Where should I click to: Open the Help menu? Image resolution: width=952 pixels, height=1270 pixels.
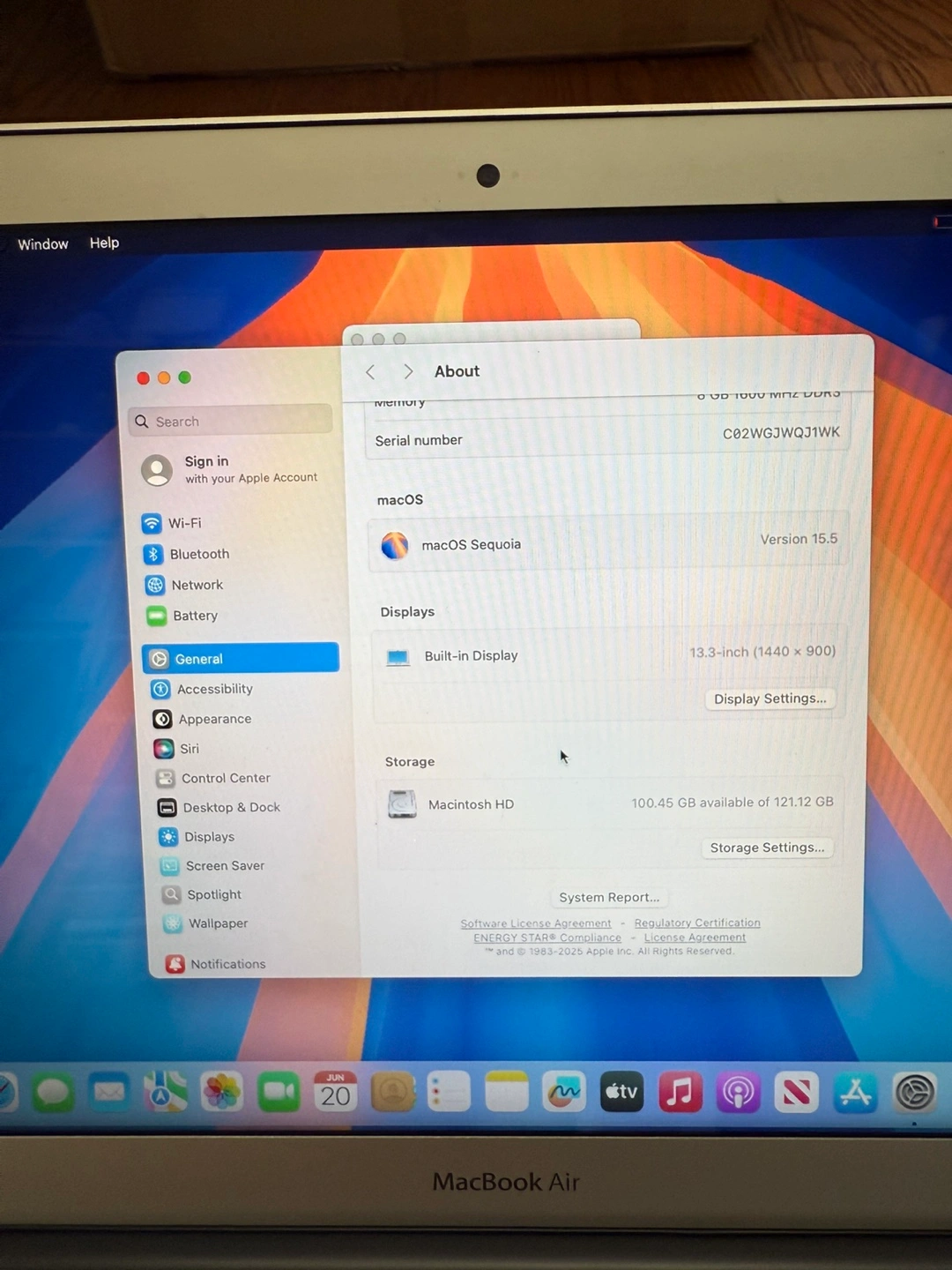tap(104, 243)
